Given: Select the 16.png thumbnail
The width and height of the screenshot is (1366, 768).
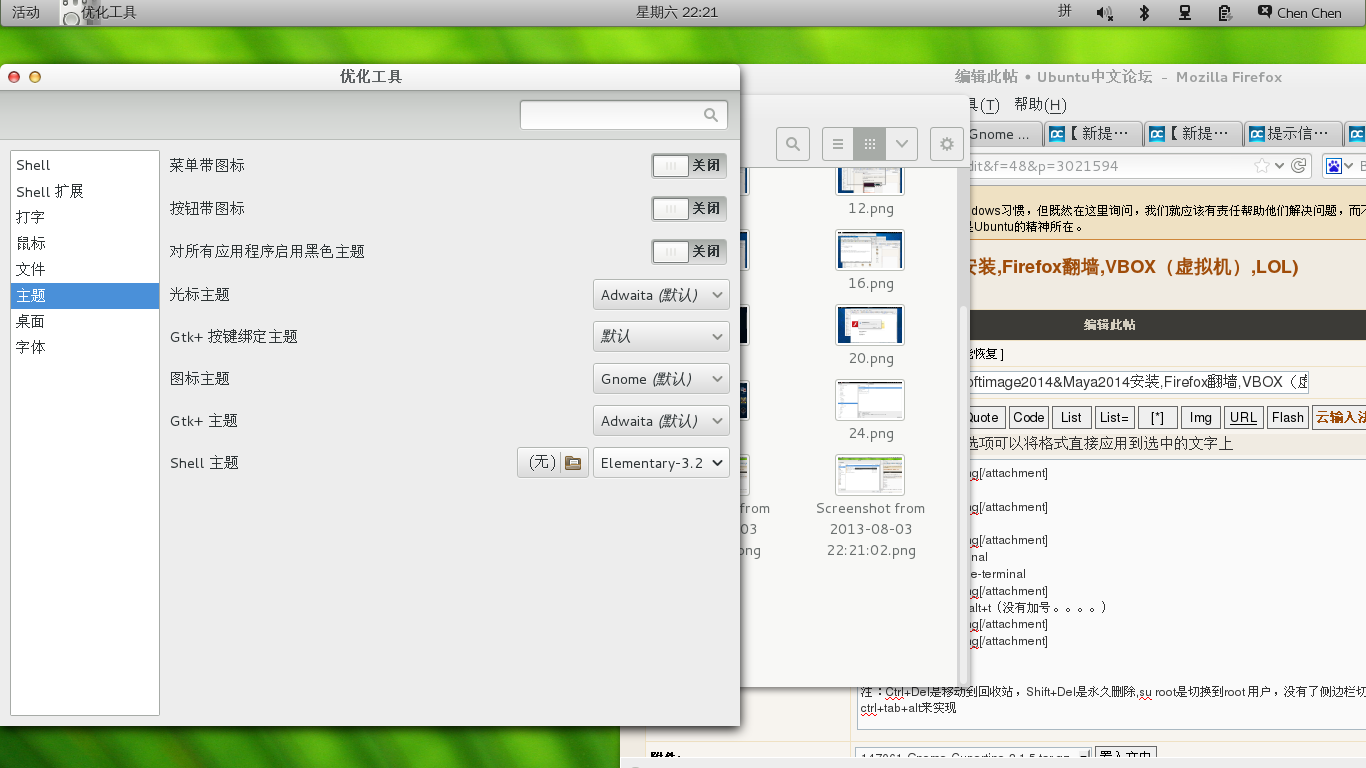Looking at the screenshot, I should point(870,250).
